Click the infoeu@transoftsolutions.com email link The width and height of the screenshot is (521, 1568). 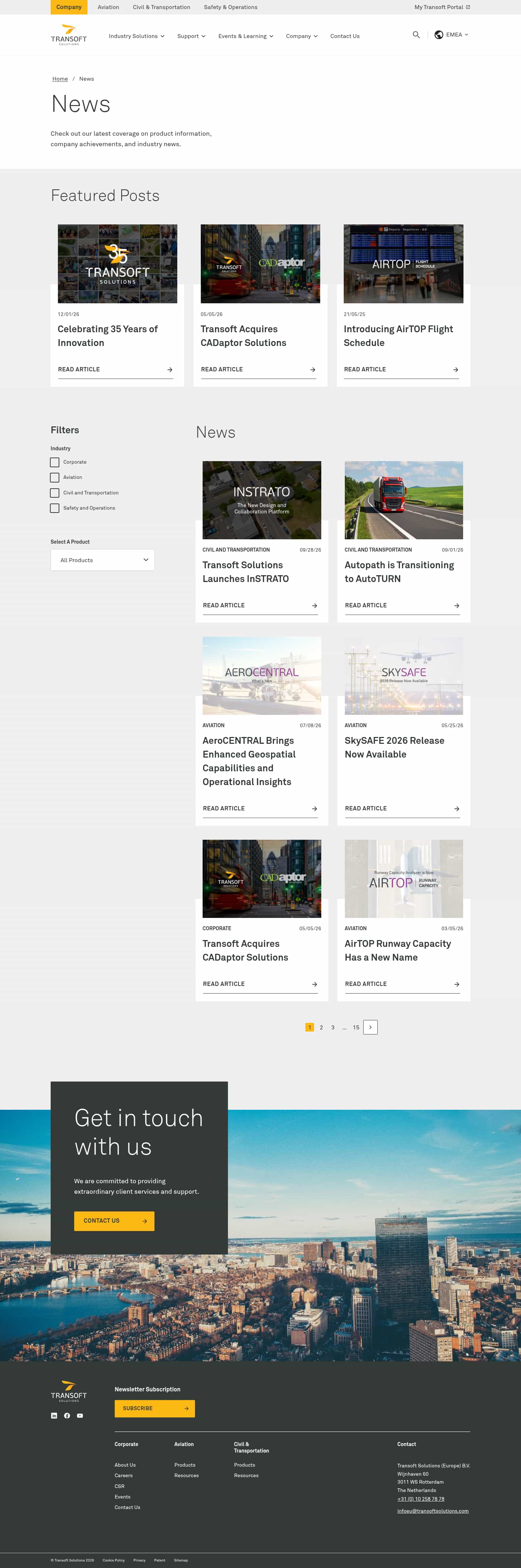tap(433, 1511)
